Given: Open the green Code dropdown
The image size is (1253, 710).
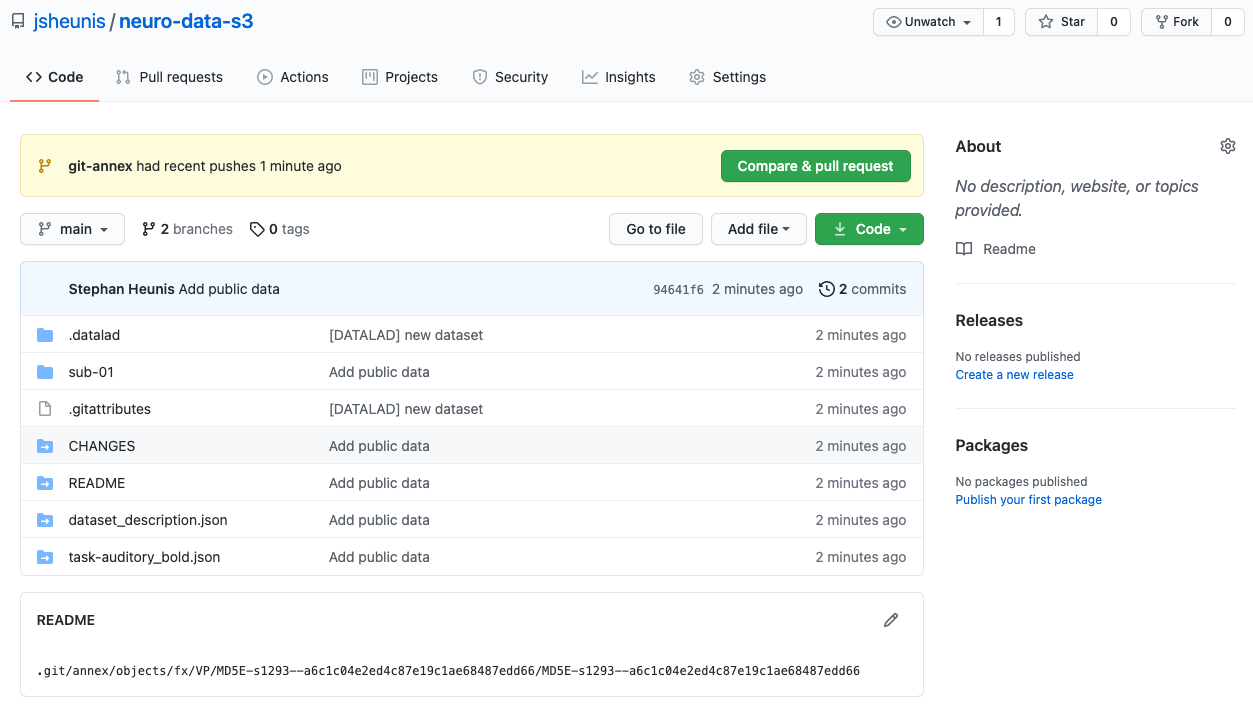Looking at the screenshot, I should coord(868,229).
